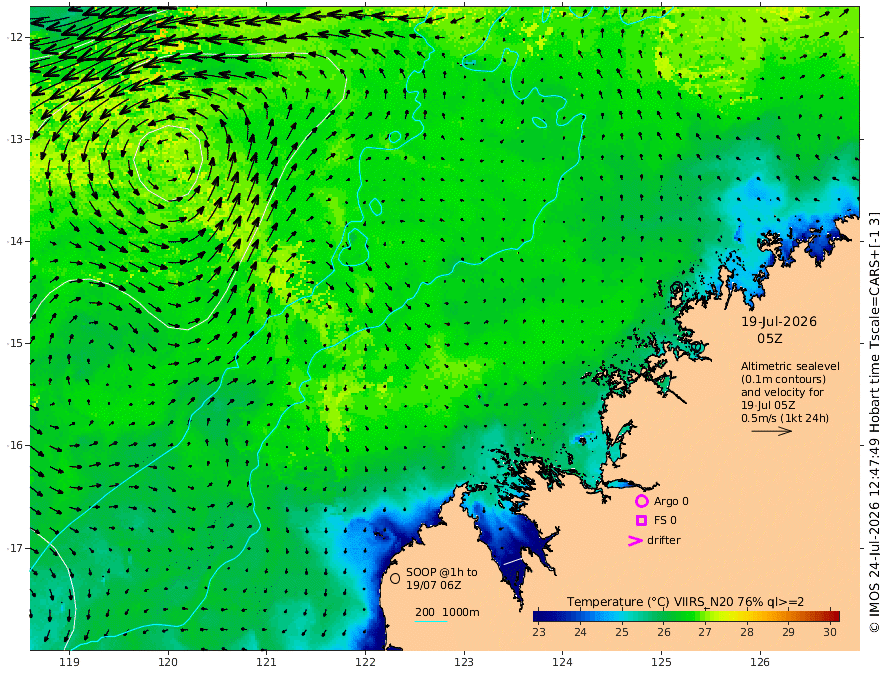Click longitude axis label '124'
This screenshot has height=680, width=880.
(563, 662)
